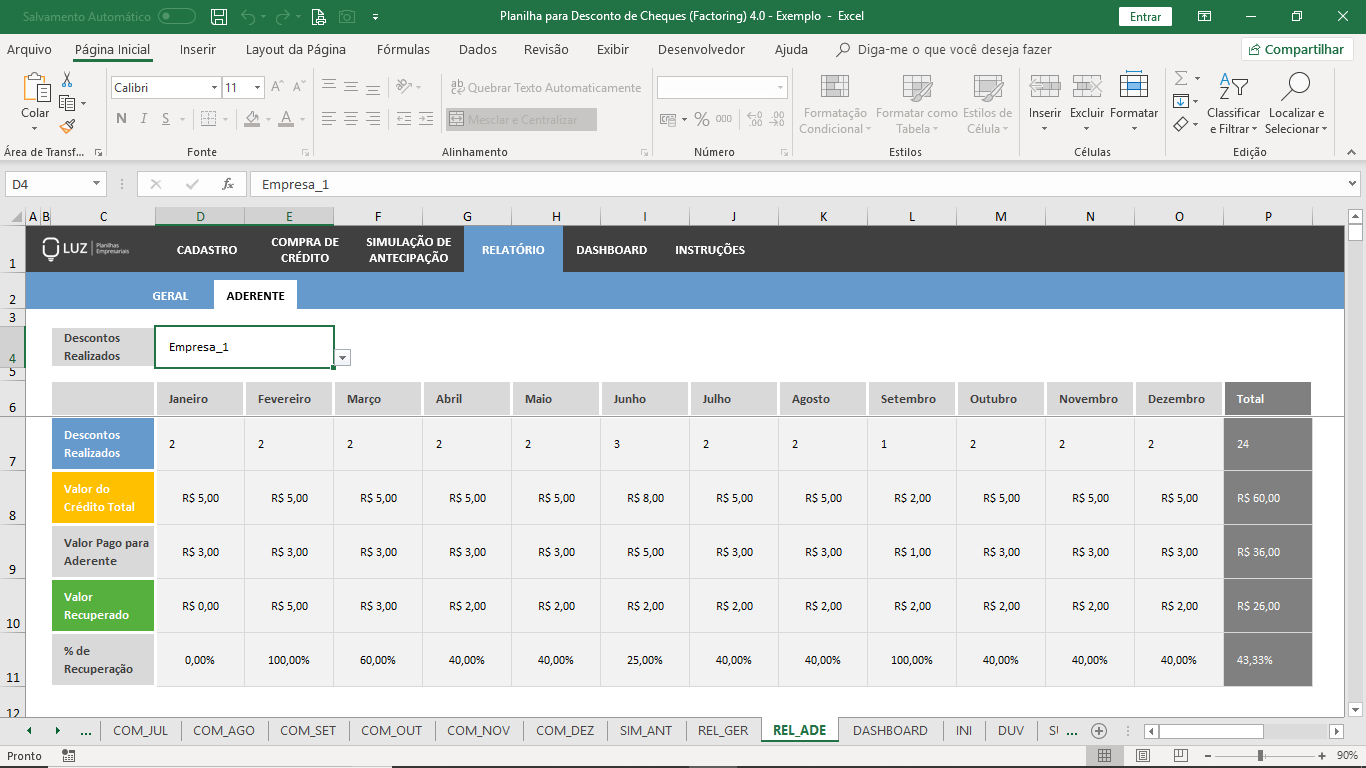Click the INSTRUÇÕES navigation button
The image size is (1366, 768).
pyautogui.click(x=710, y=250)
